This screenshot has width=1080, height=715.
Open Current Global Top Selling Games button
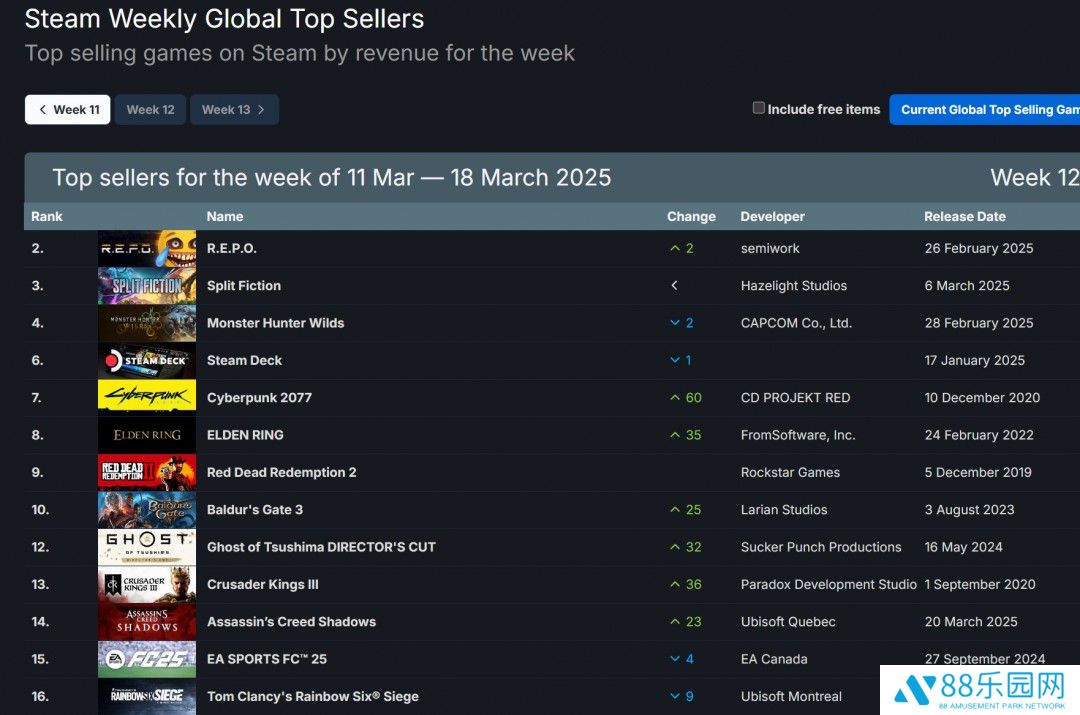coord(985,110)
